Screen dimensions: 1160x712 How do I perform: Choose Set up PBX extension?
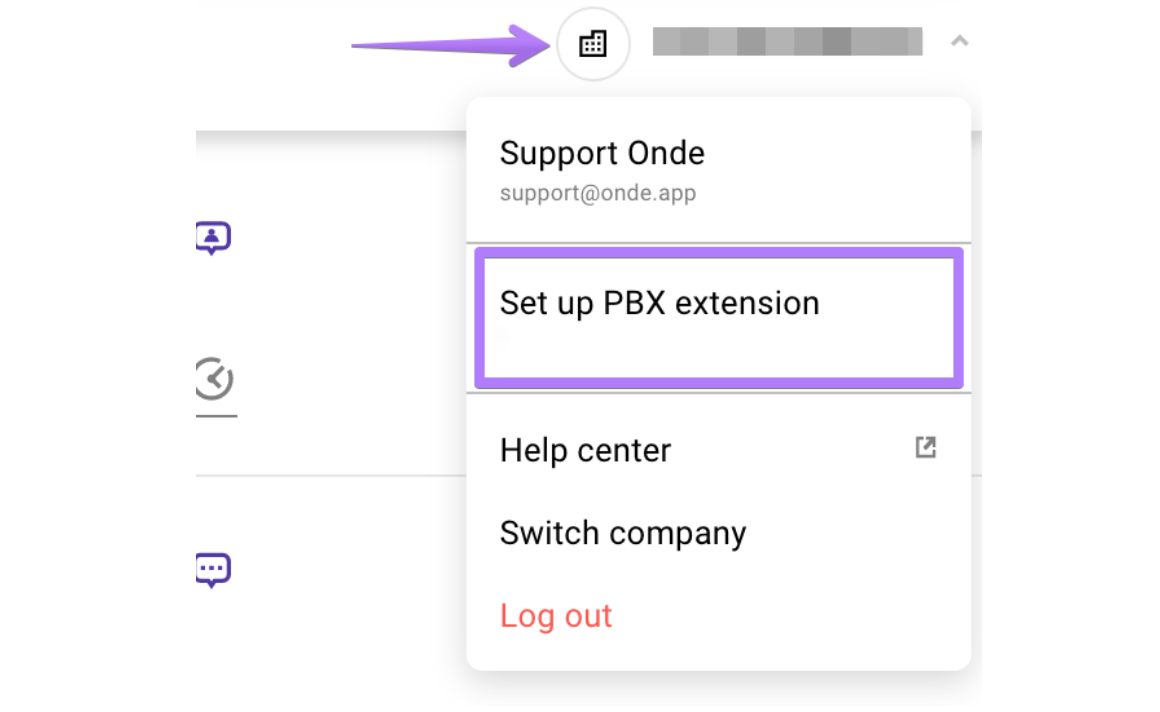pyautogui.click(x=659, y=303)
